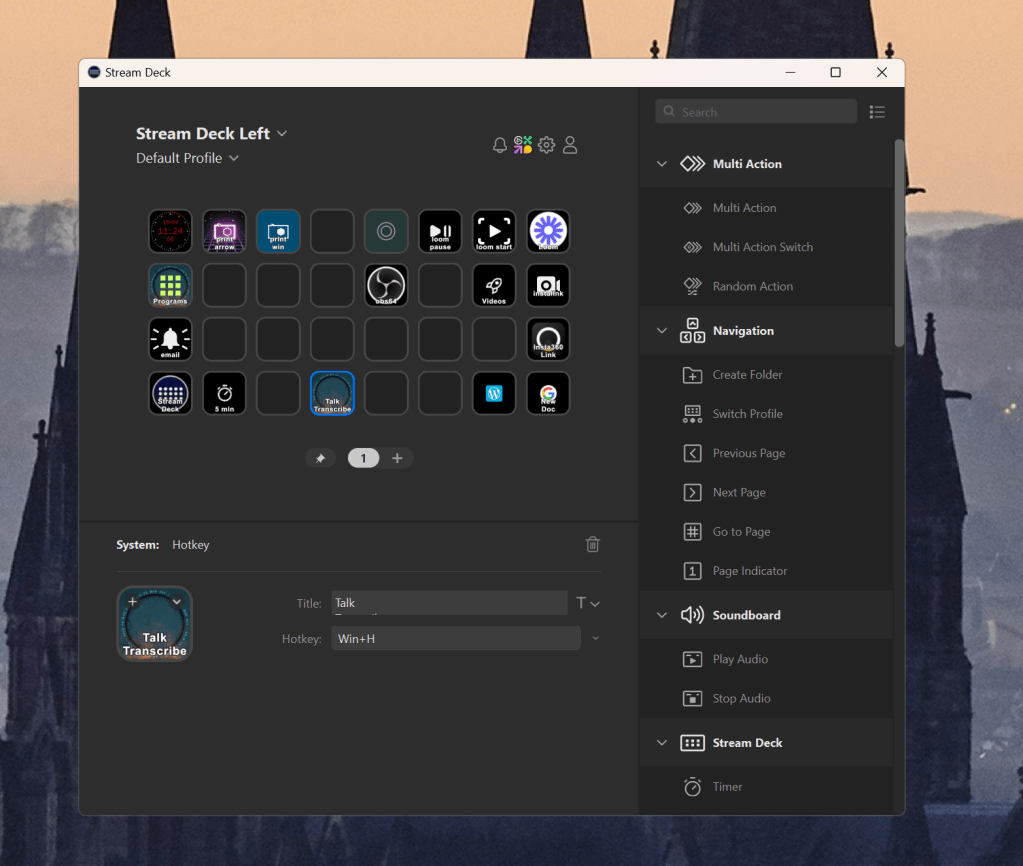The image size is (1023, 866).
Task: Maximize the Stream Deck window
Action: click(x=835, y=72)
